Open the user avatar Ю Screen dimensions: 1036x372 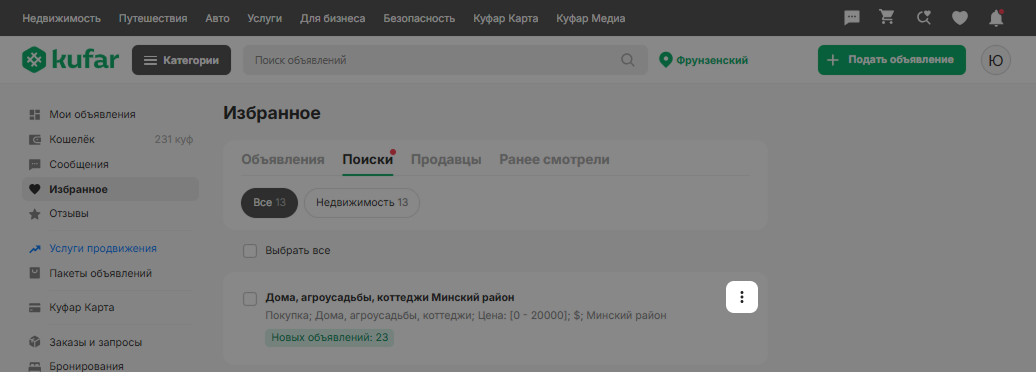pyautogui.click(x=996, y=60)
